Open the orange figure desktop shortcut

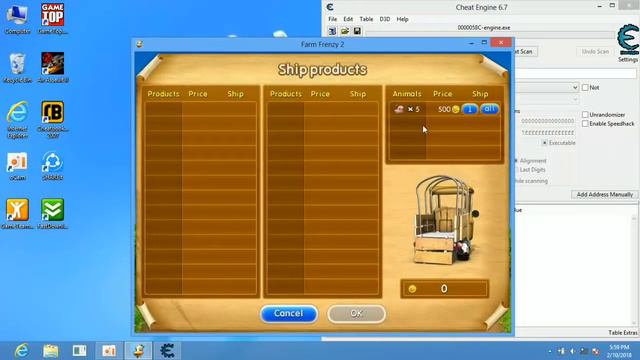(x=17, y=214)
